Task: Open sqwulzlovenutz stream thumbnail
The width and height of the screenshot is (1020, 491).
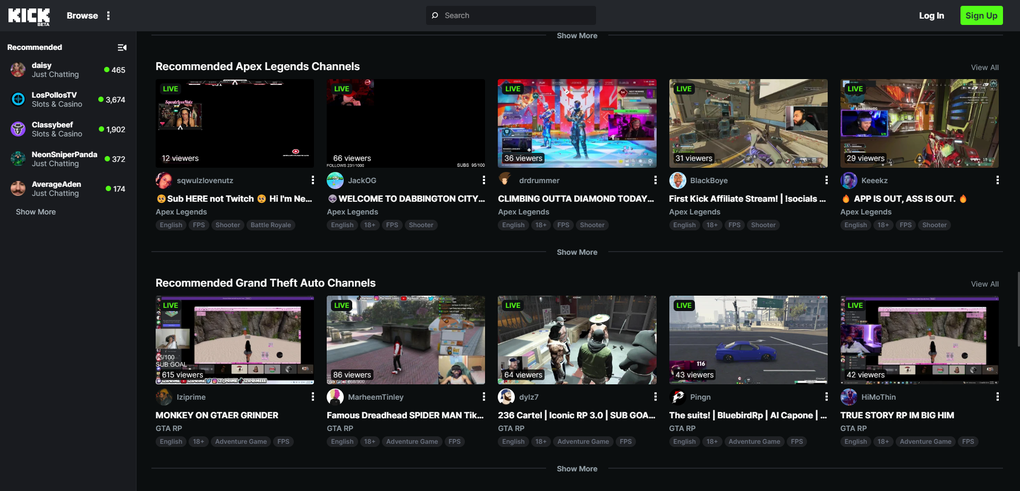Action: pos(235,124)
